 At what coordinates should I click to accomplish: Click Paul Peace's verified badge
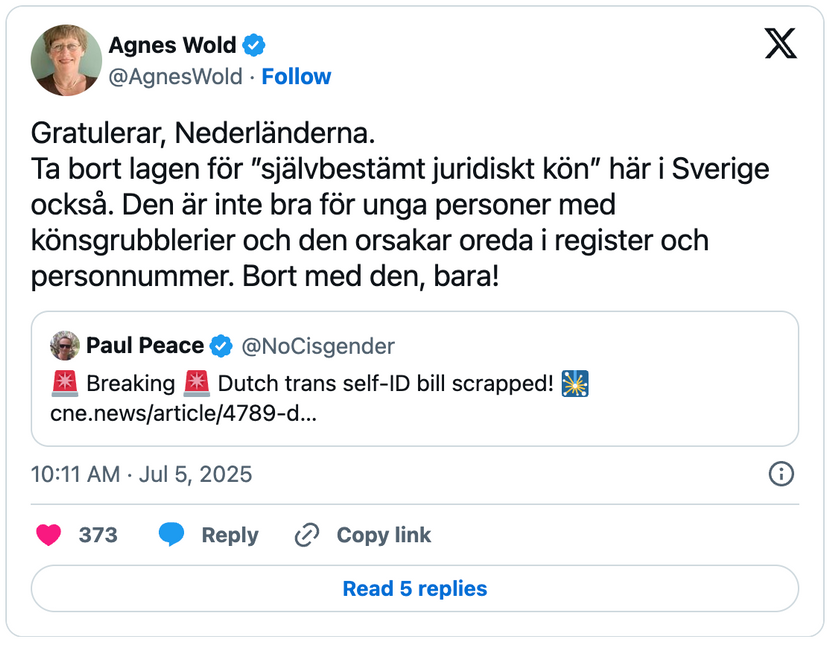[221, 346]
